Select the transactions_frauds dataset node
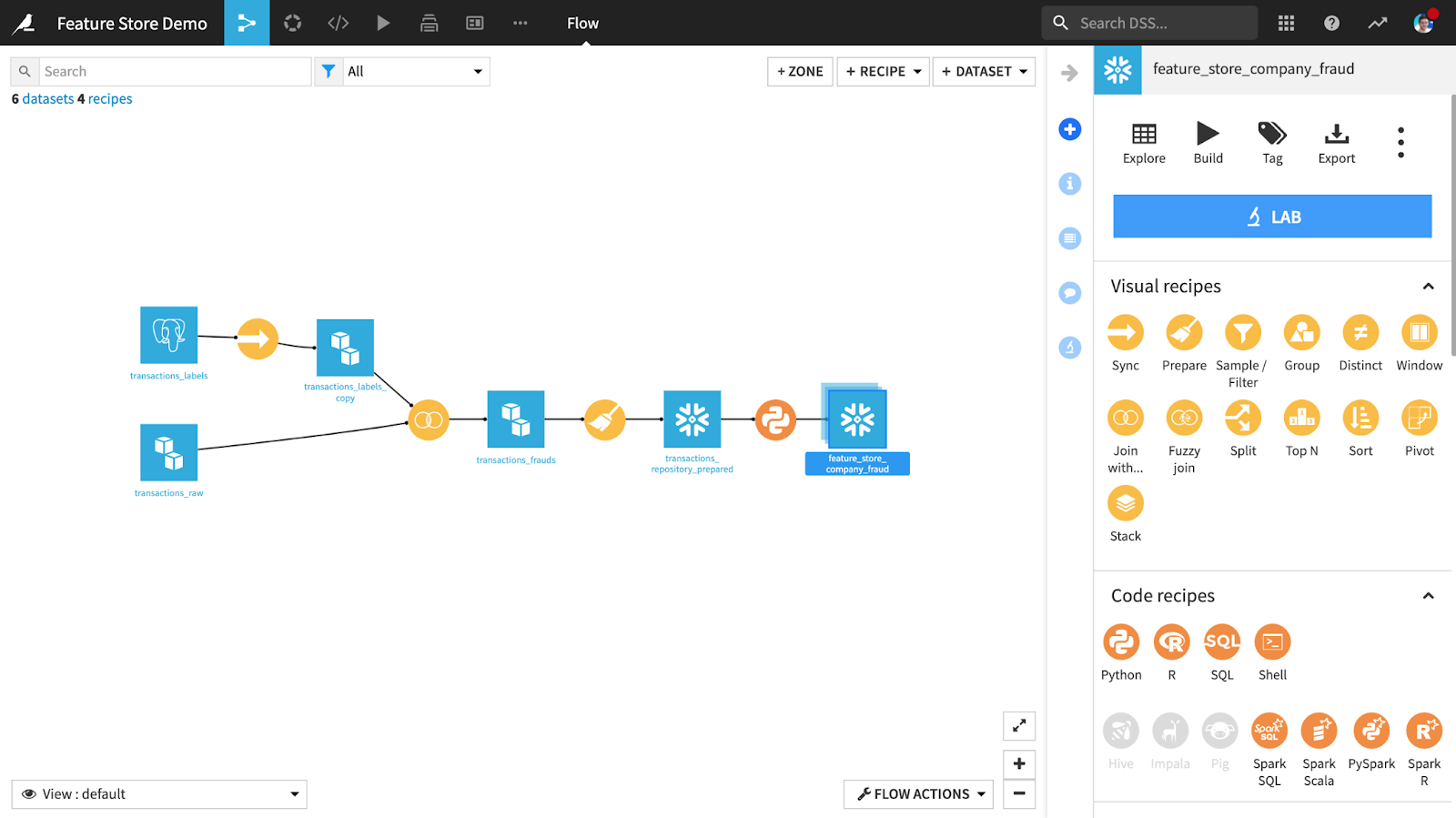Image resolution: width=1456 pixels, height=818 pixels. click(516, 419)
